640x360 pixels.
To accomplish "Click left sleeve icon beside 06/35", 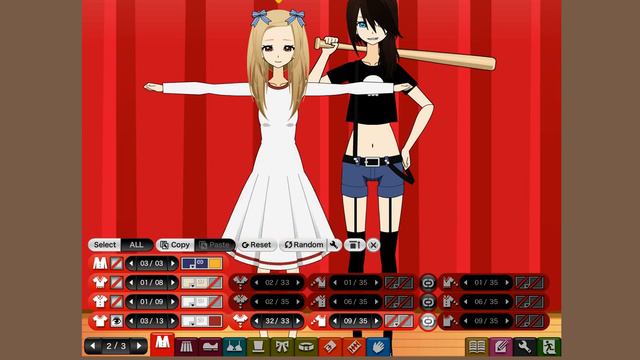I will tap(319, 302).
